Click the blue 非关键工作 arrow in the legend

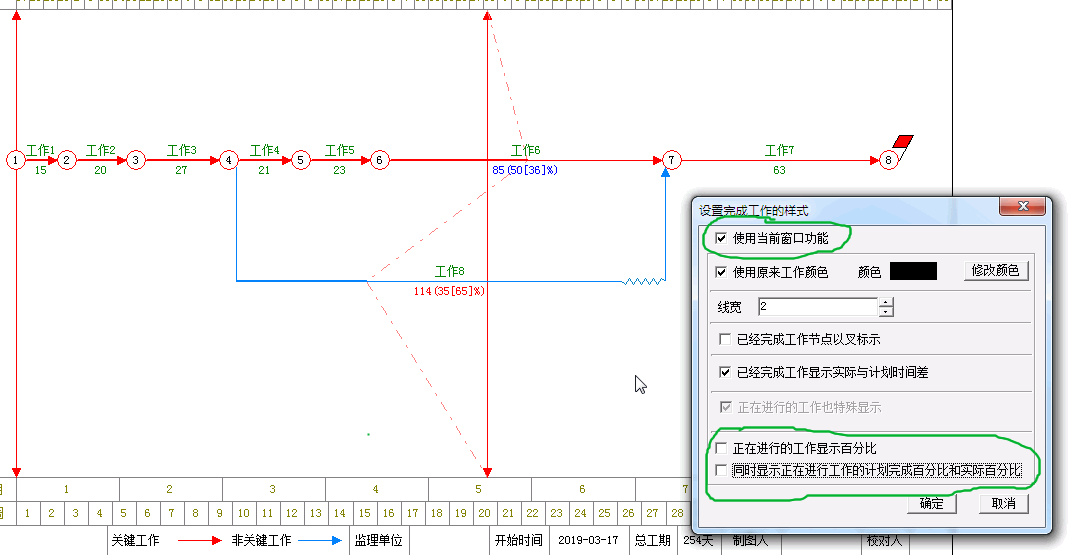pyautogui.click(x=320, y=541)
